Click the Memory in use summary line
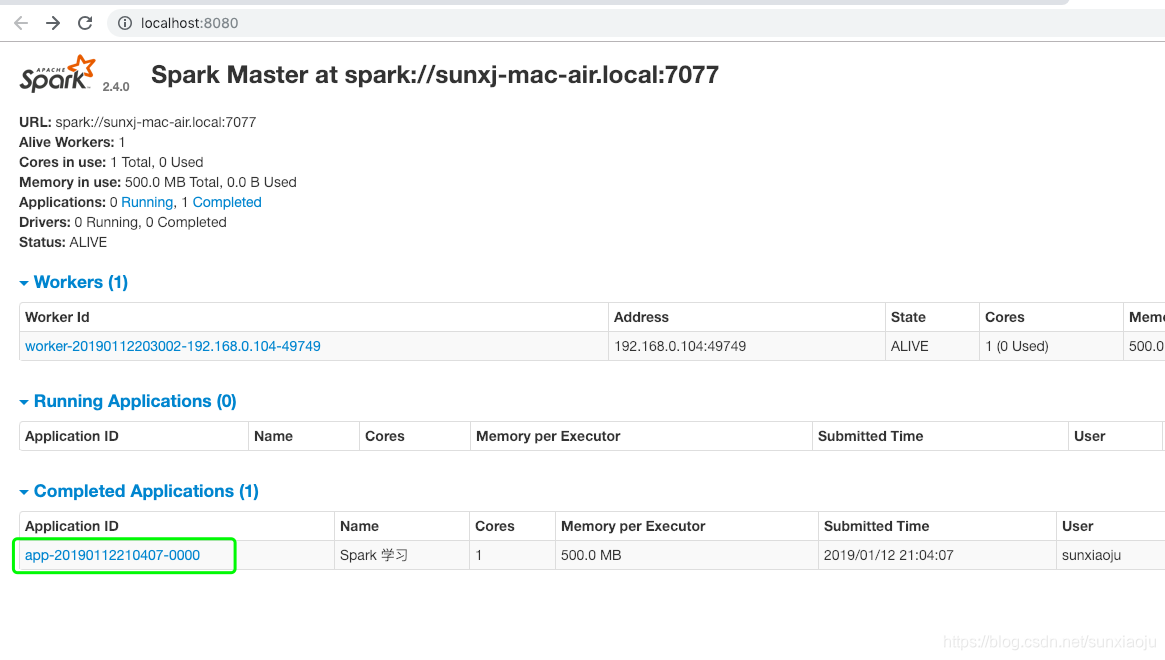The height and width of the screenshot is (660, 1165). (158, 182)
